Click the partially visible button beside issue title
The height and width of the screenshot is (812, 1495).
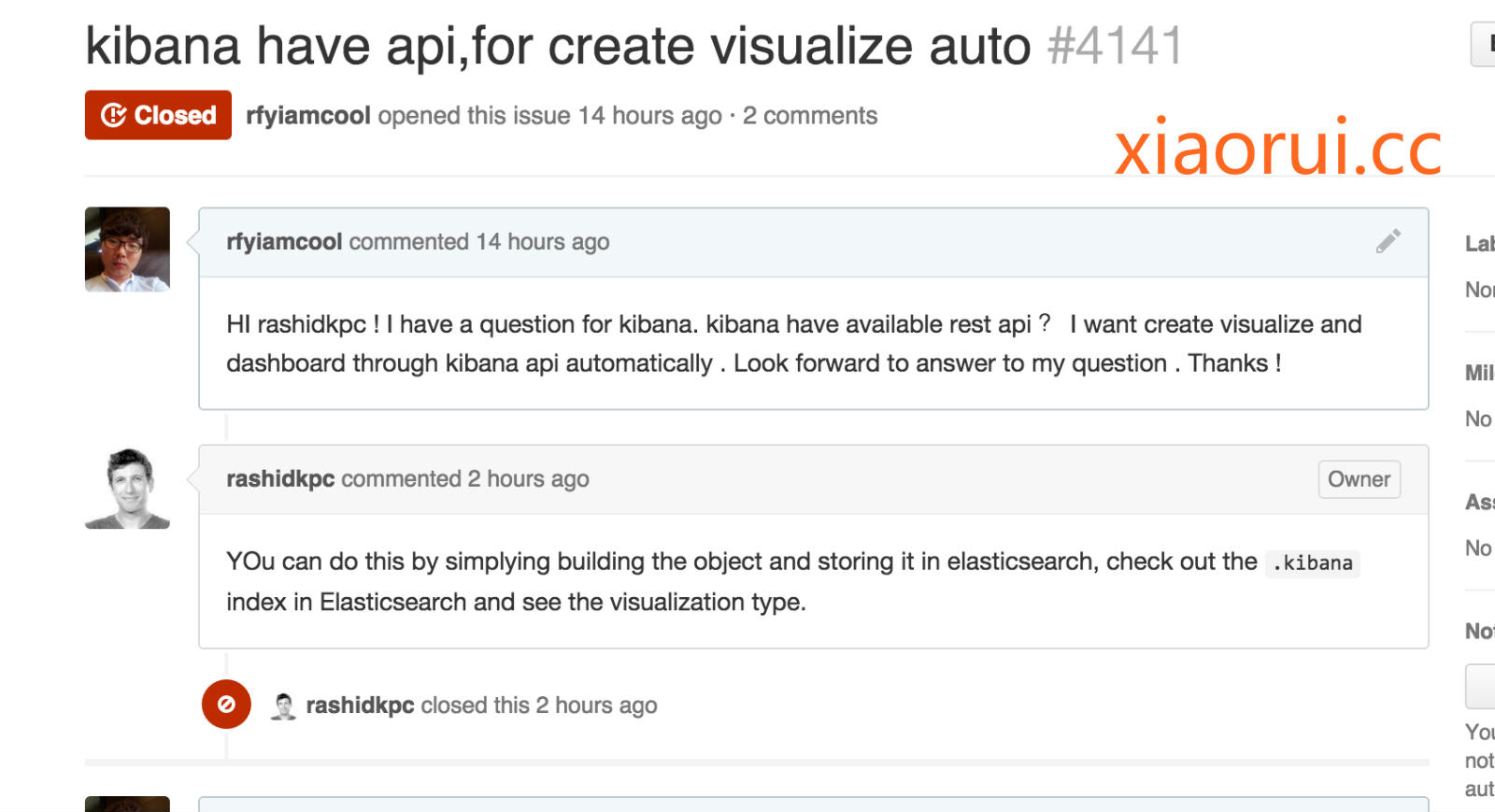point(1484,45)
